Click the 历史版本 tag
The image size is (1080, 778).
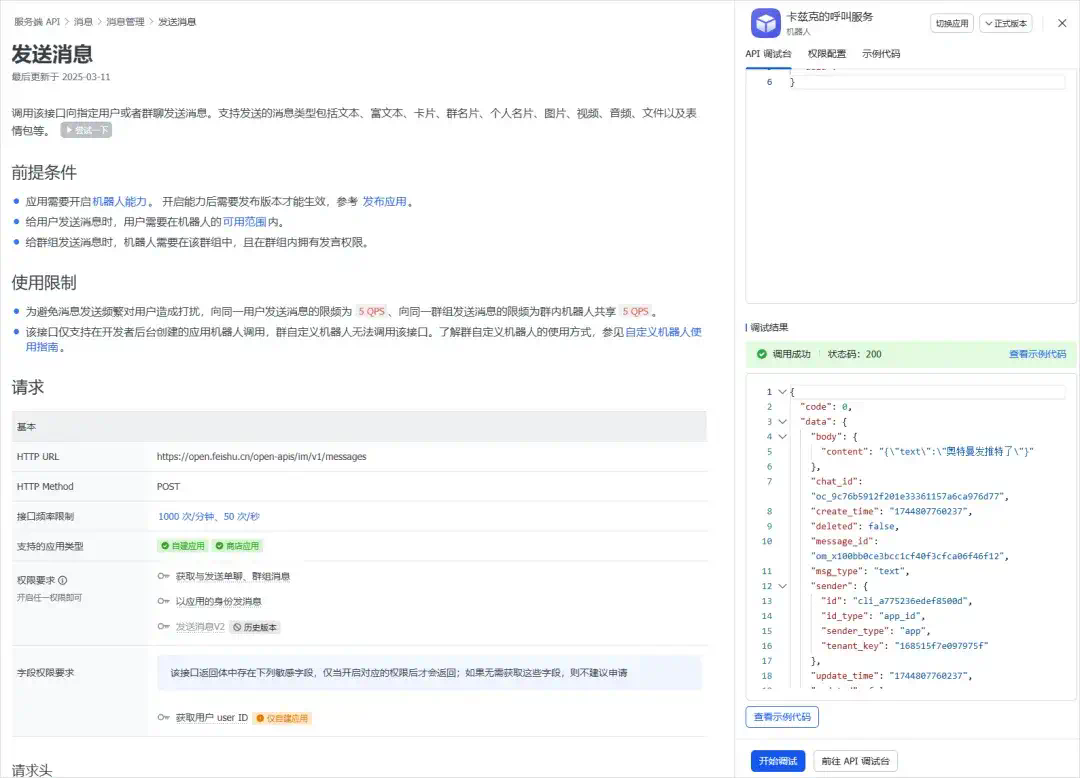coord(254,627)
